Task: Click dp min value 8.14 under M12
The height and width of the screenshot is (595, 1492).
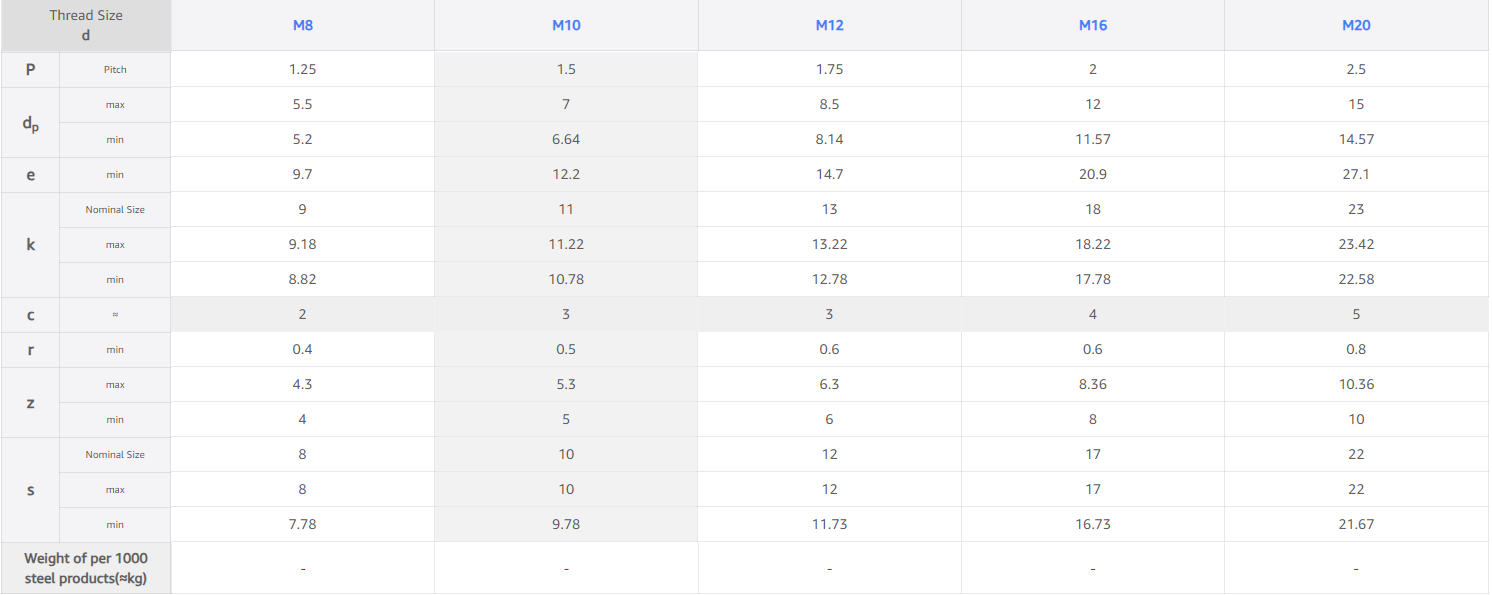Action: (829, 139)
